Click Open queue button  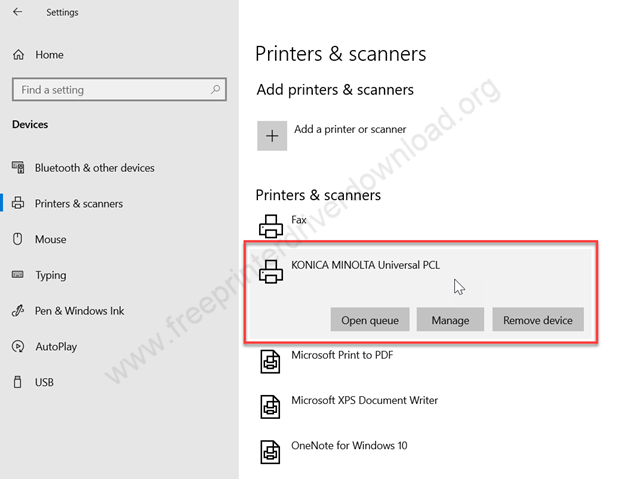click(370, 320)
